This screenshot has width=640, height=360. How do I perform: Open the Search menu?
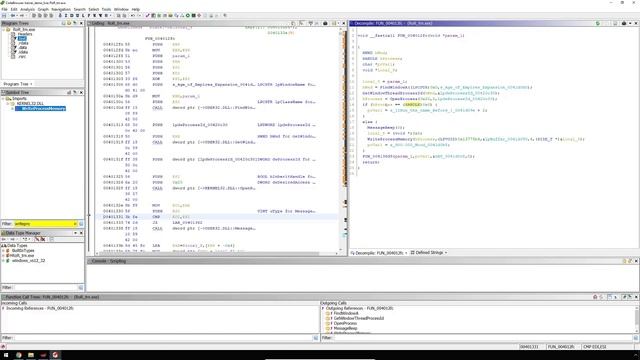pyautogui.click(x=80, y=9)
